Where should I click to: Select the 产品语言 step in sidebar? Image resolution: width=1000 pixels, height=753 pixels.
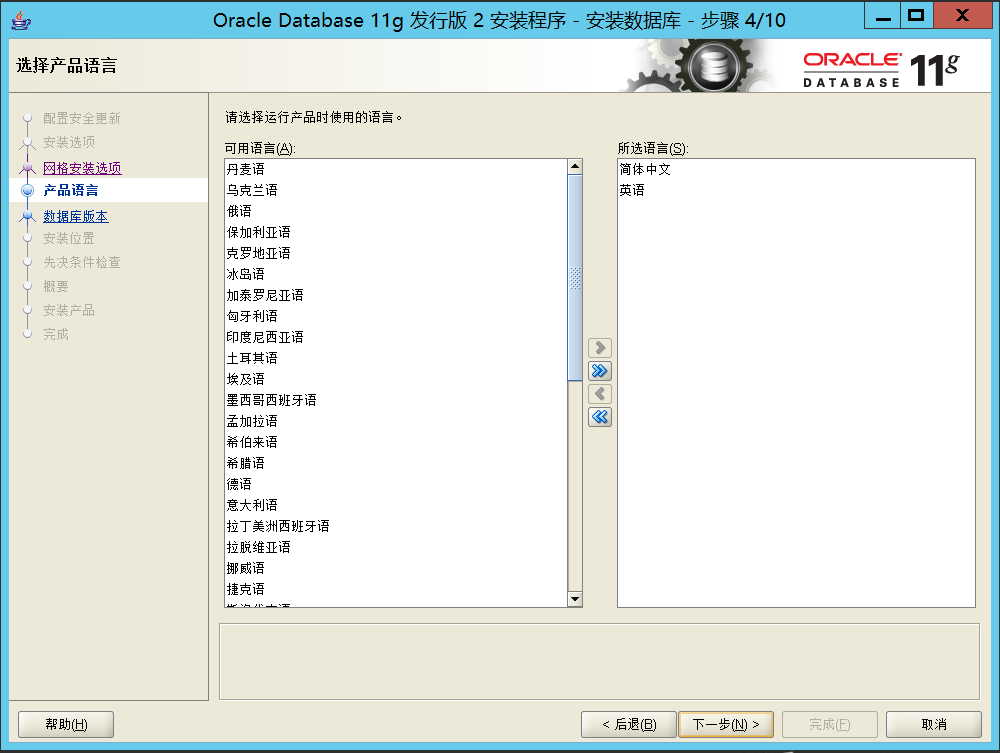(x=71, y=190)
